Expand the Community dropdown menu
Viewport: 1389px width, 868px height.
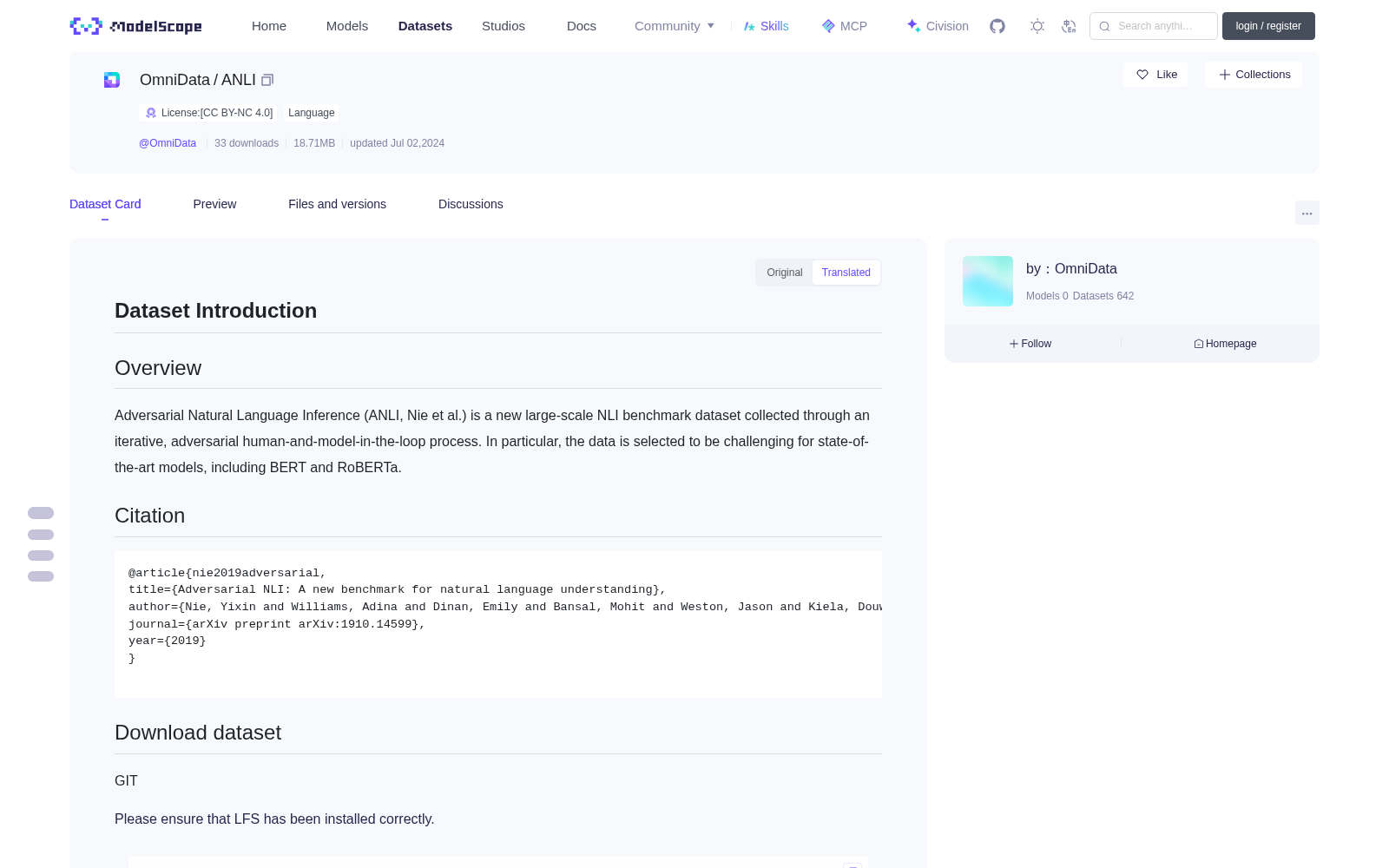point(675,26)
